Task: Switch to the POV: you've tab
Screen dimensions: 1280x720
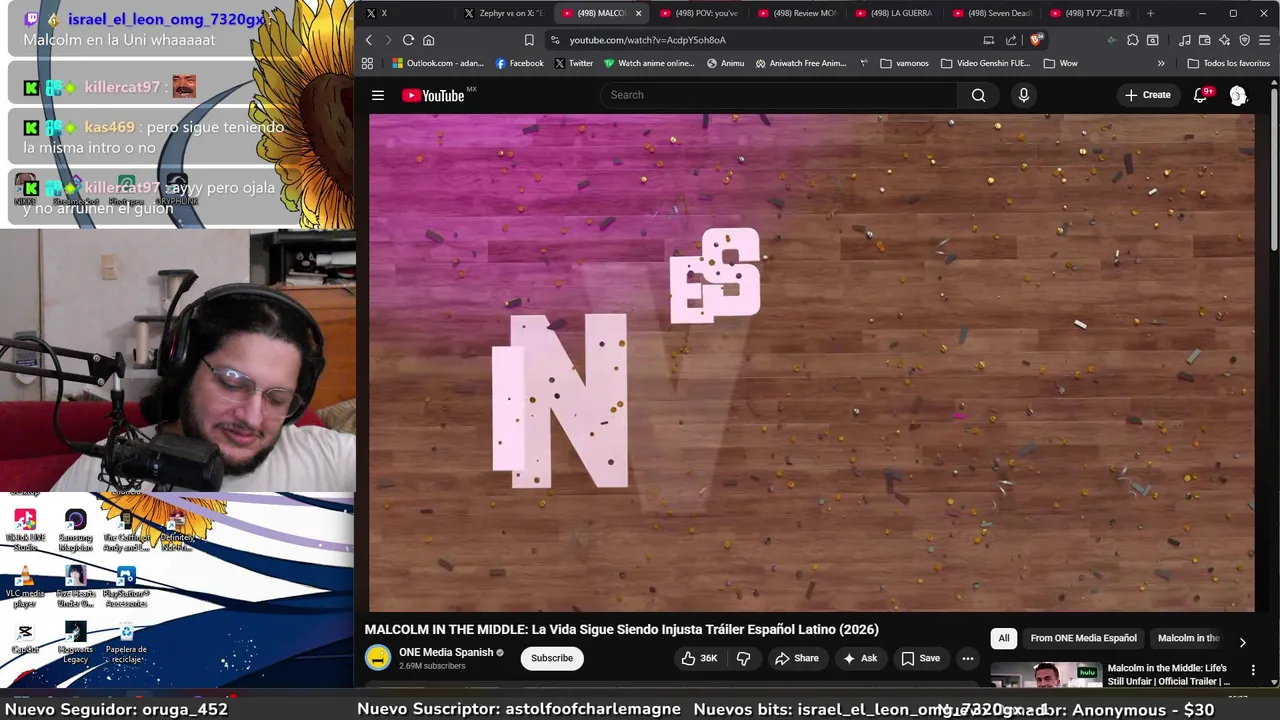Action: point(700,13)
